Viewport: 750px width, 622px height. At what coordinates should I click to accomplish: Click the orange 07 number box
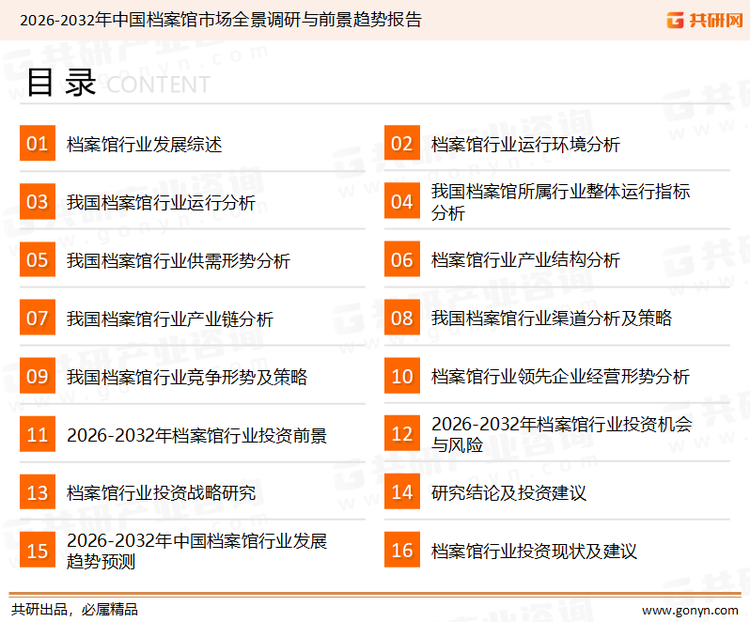click(37, 318)
